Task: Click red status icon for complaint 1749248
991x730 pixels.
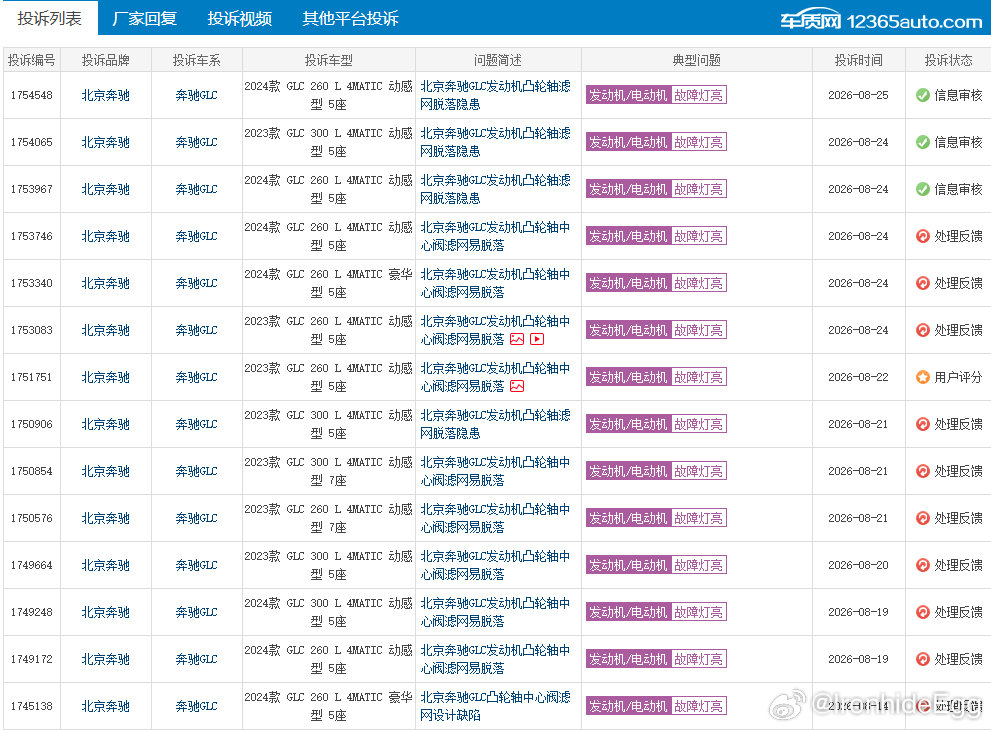Action: click(923, 612)
